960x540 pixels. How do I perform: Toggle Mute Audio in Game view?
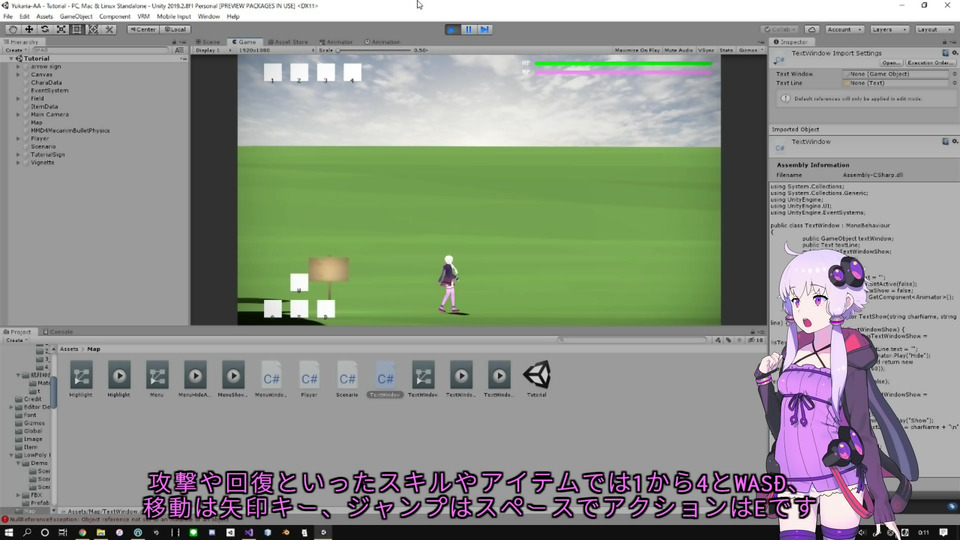point(678,50)
